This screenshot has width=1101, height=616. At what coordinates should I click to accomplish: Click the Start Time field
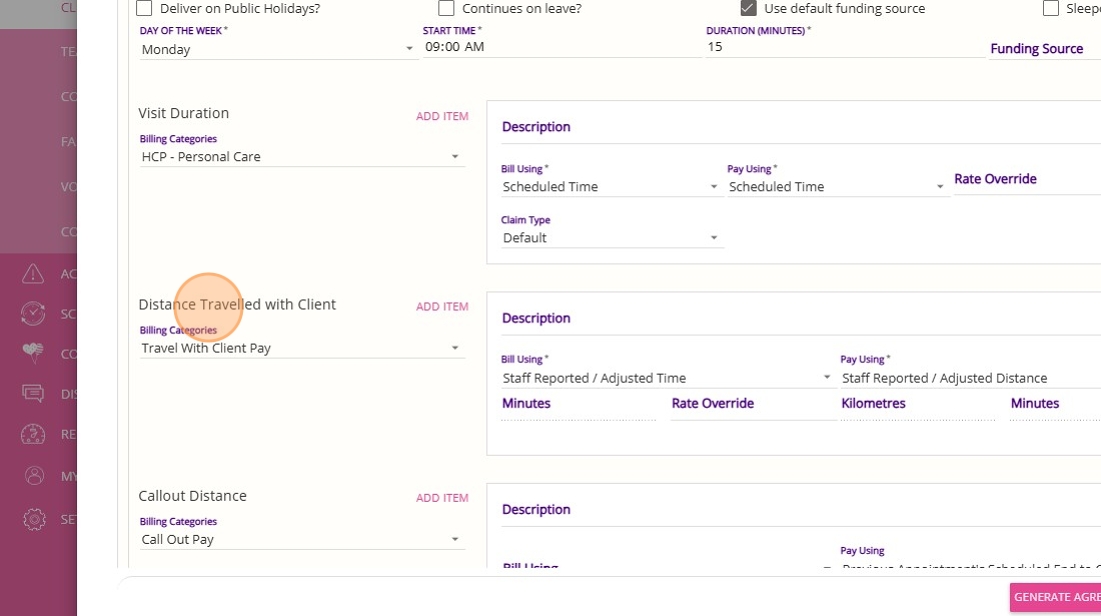coord(560,47)
